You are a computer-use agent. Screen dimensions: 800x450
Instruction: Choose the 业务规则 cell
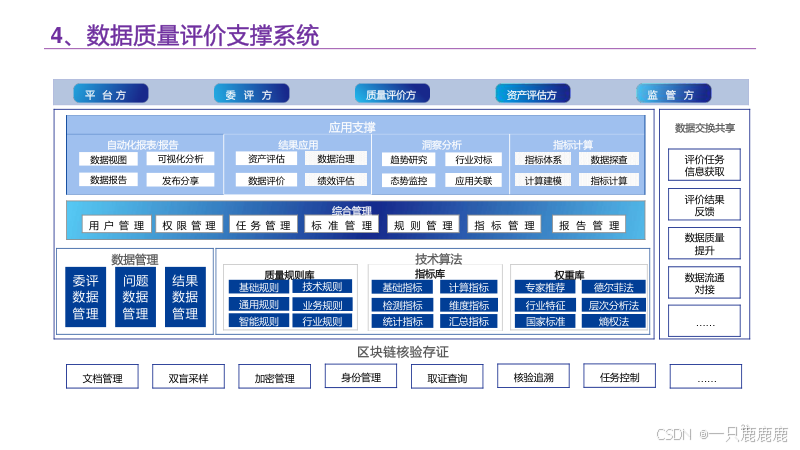coord(322,305)
